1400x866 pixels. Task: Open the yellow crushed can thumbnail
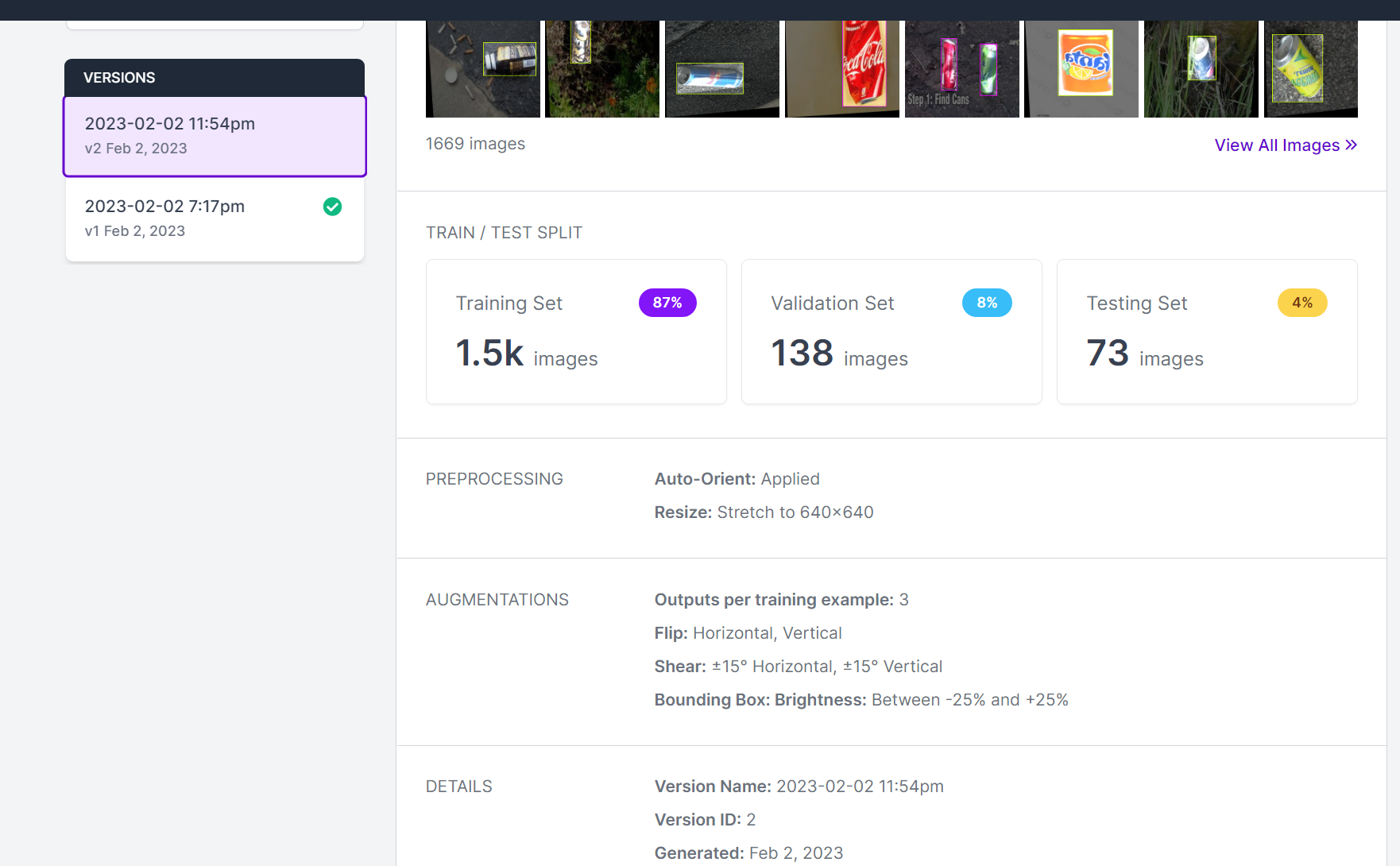pos(1311,69)
